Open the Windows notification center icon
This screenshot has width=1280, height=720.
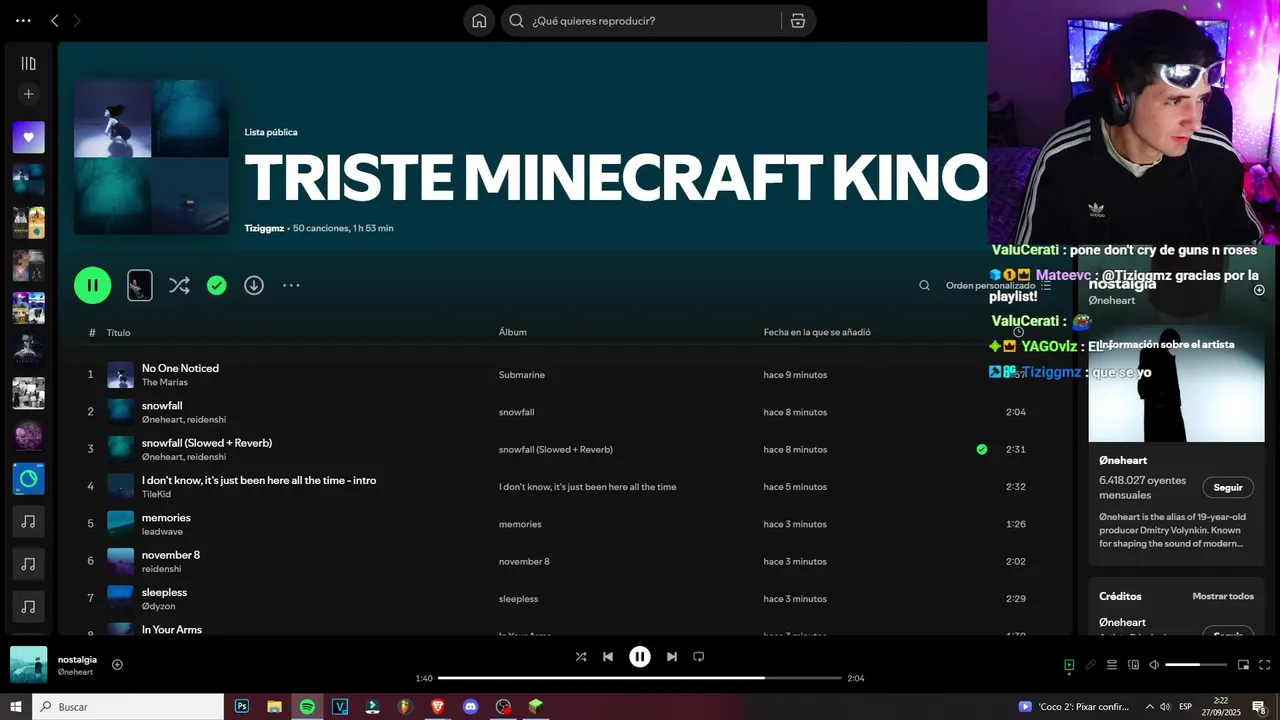[x=1259, y=707]
